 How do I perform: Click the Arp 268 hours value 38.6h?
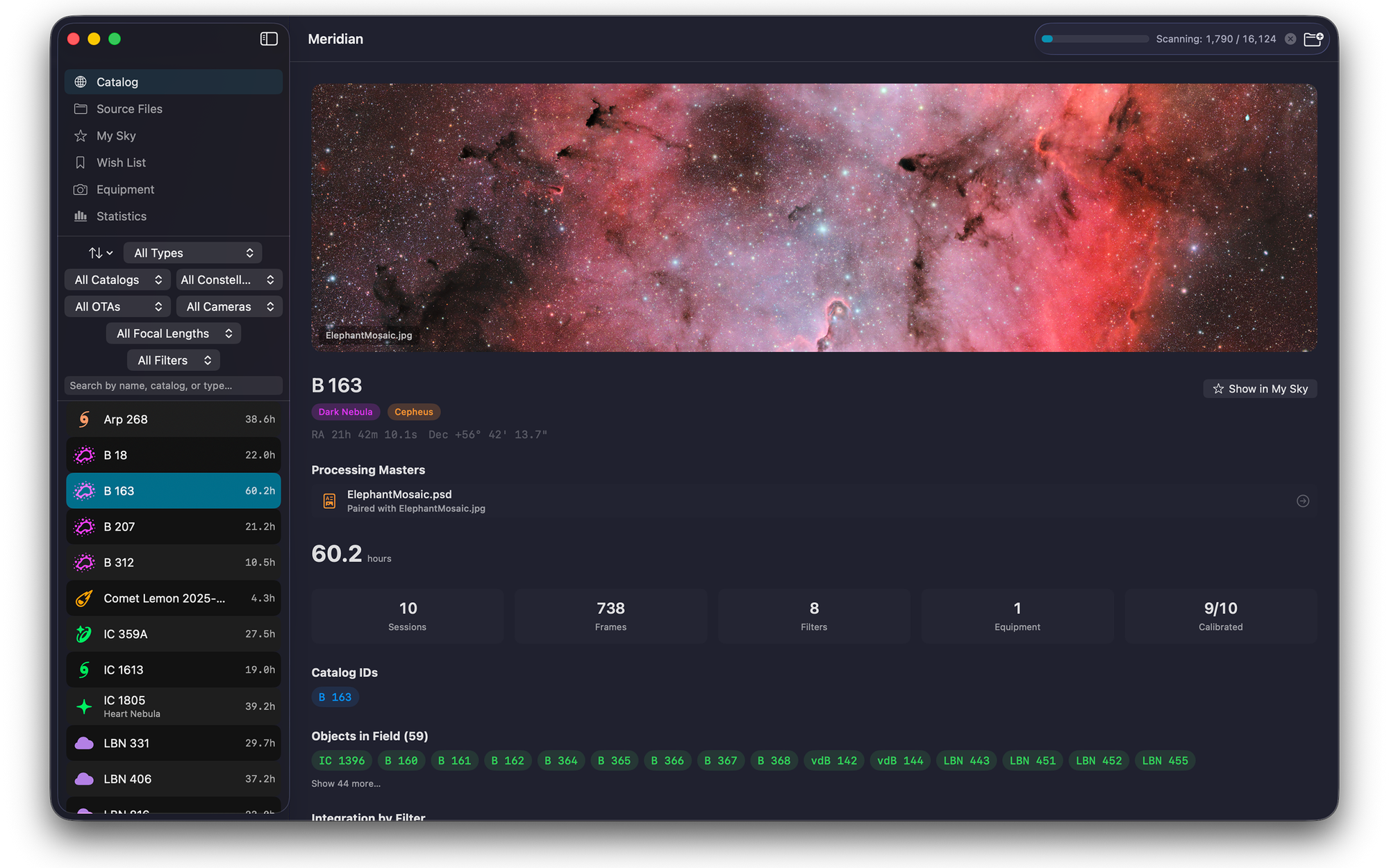point(260,419)
